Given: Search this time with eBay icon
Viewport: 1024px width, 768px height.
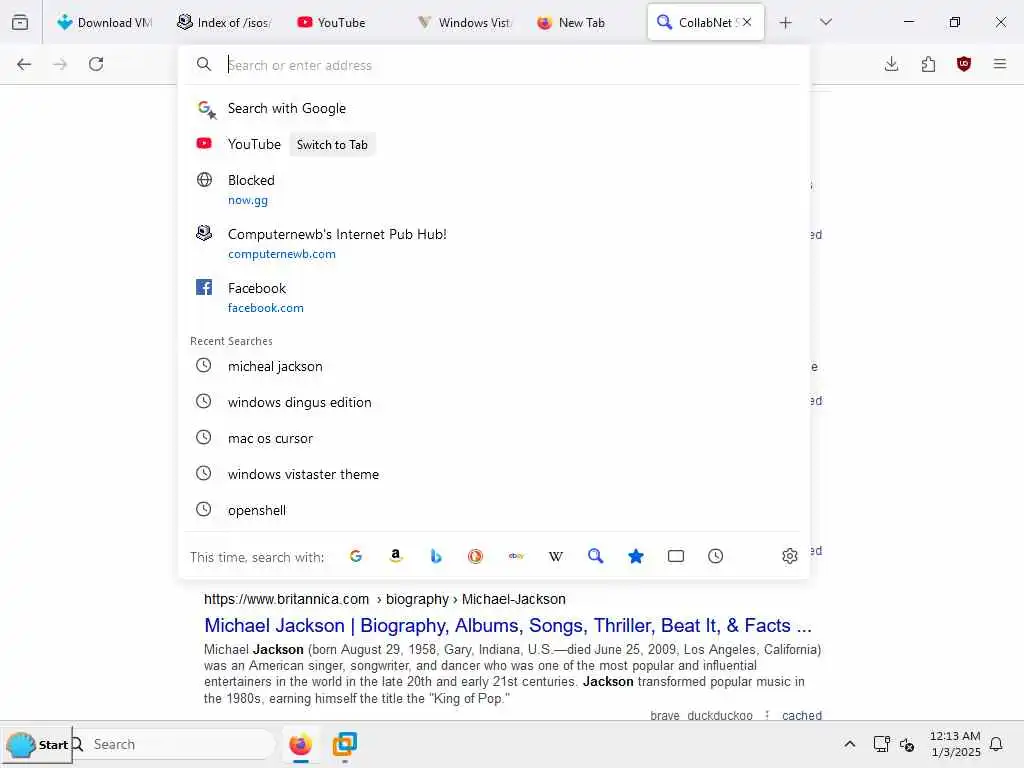Looking at the screenshot, I should coord(516,556).
